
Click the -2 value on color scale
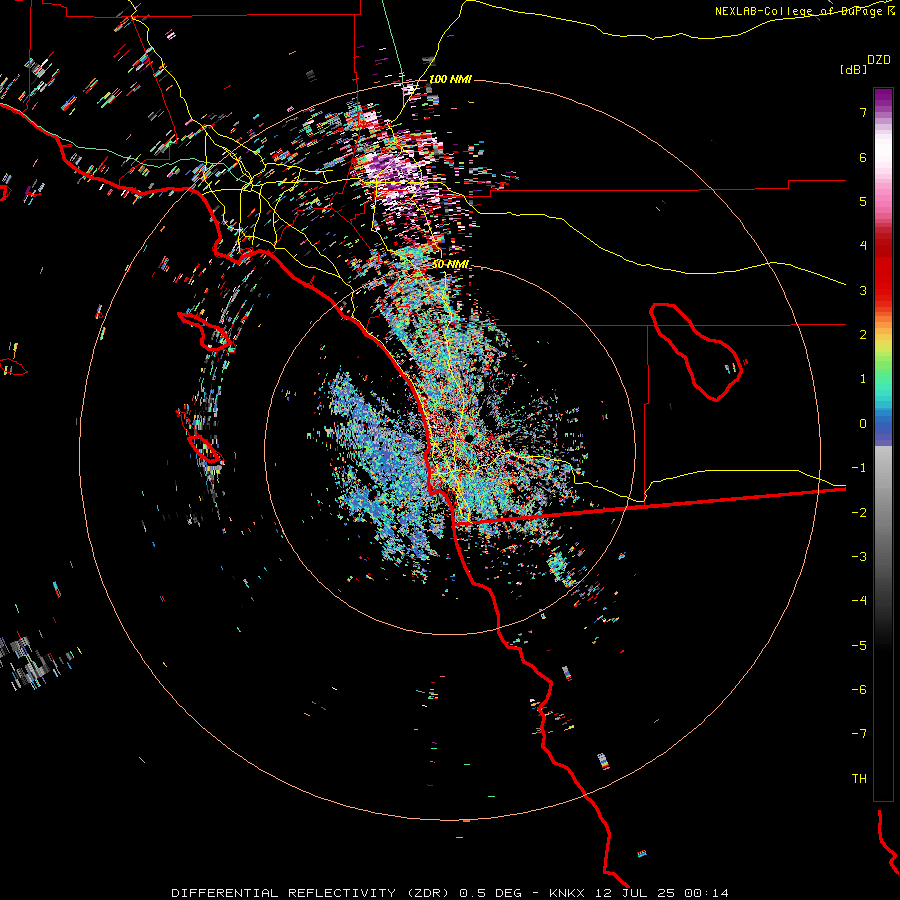click(859, 513)
